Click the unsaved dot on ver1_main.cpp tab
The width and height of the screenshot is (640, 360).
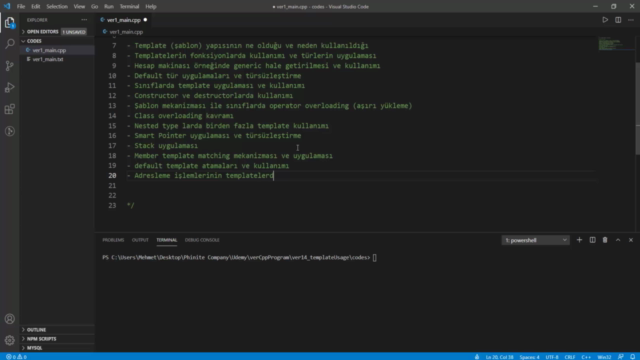145,20
